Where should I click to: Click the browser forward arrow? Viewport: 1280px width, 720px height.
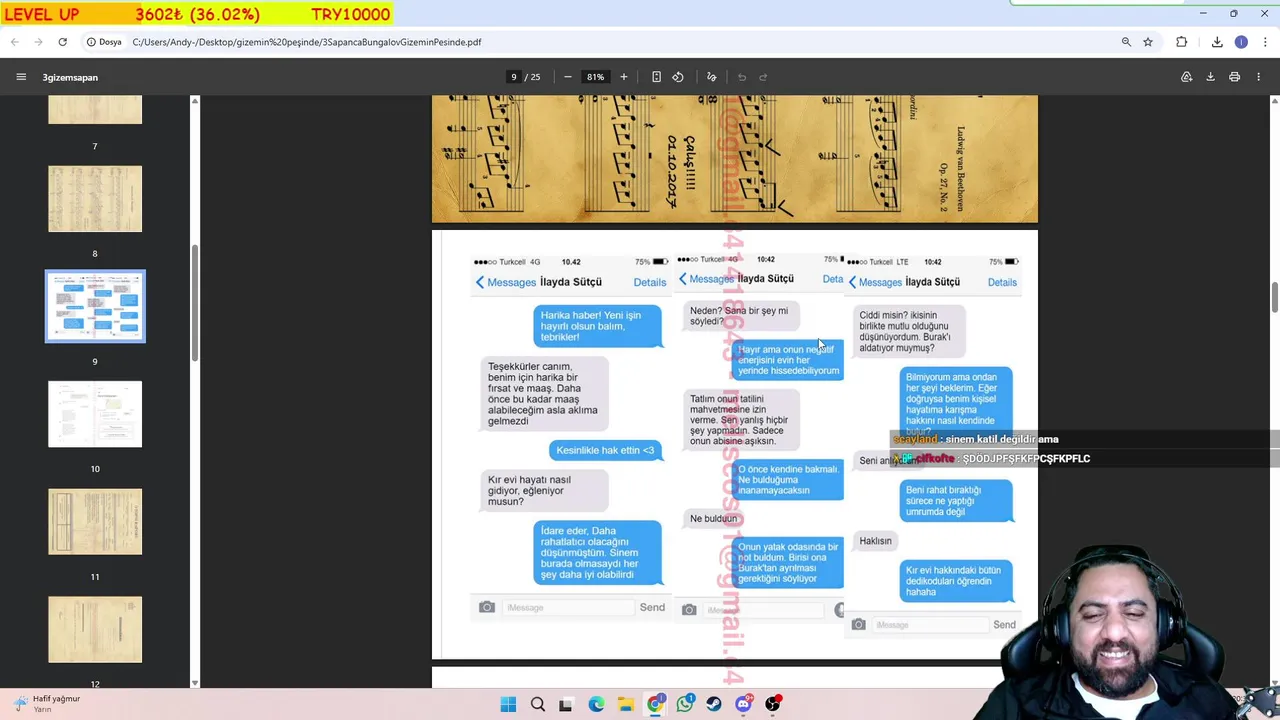point(39,42)
